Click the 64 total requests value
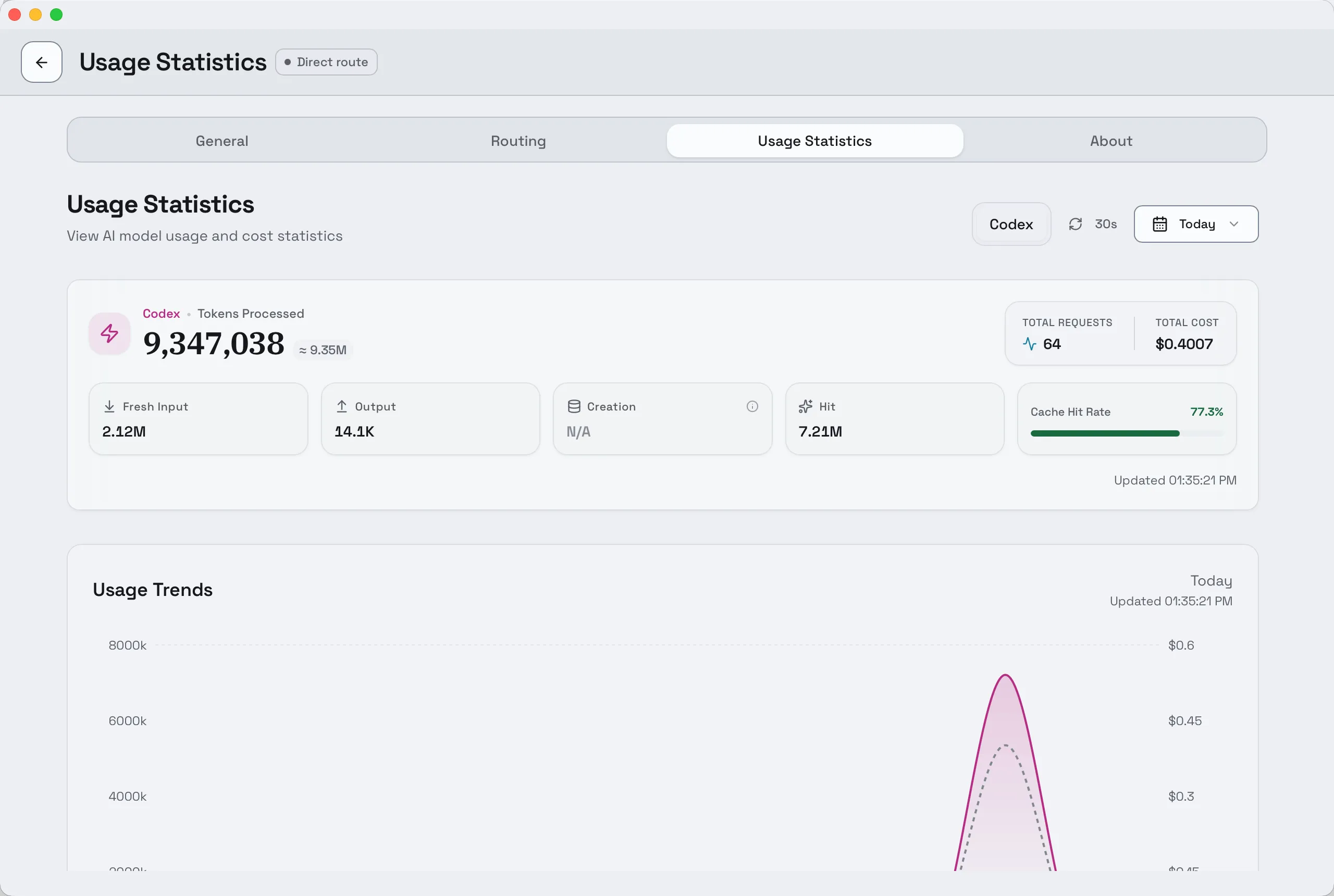Screen dimensions: 1334x896 pyautogui.click(x=1052, y=344)
